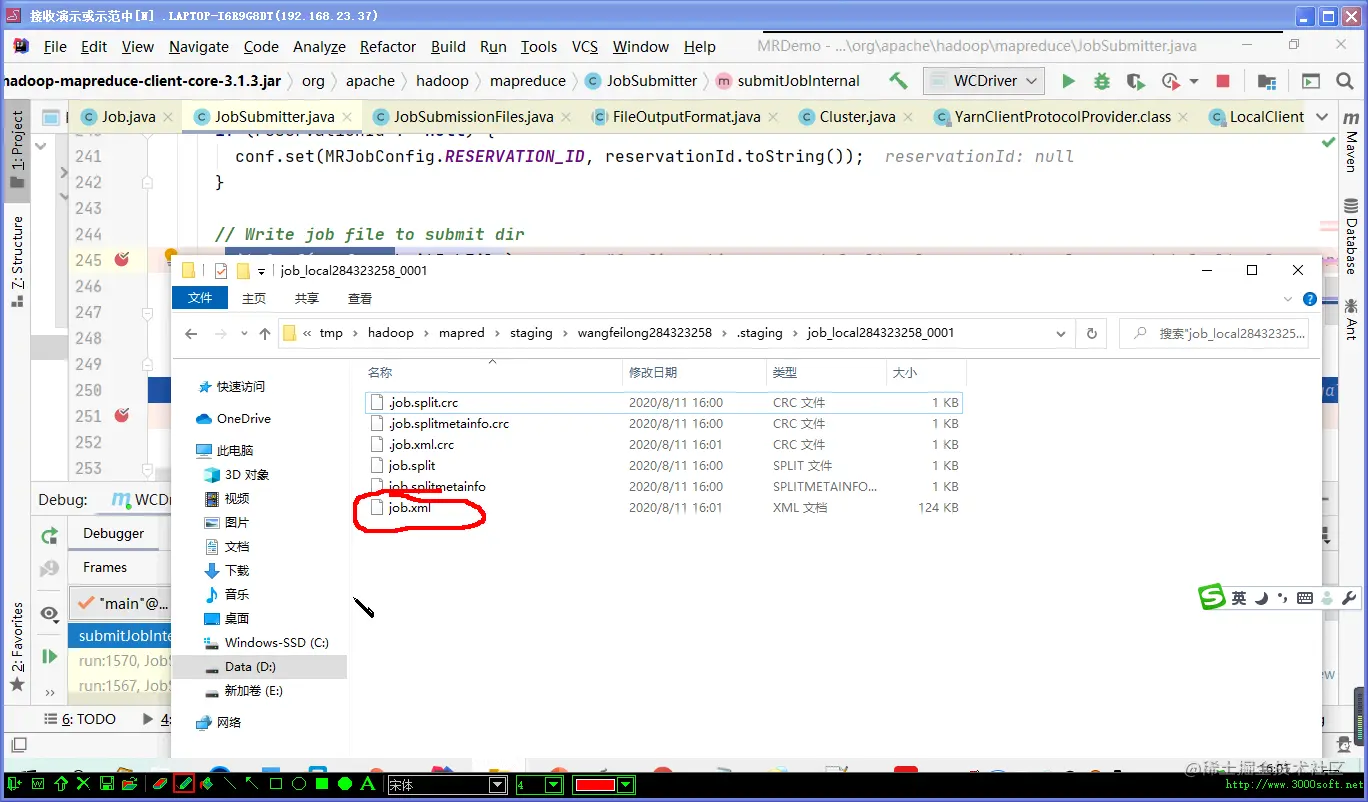Click the Run Anything toolbar icon

(x=1310, y=81)
